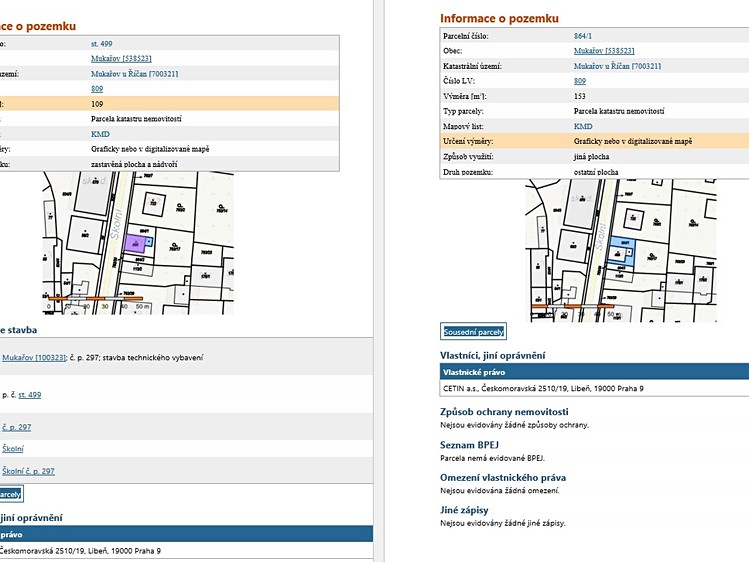Open LV number '809' link in right panel
Screen dimensions: 749x562
coord(580,81)
